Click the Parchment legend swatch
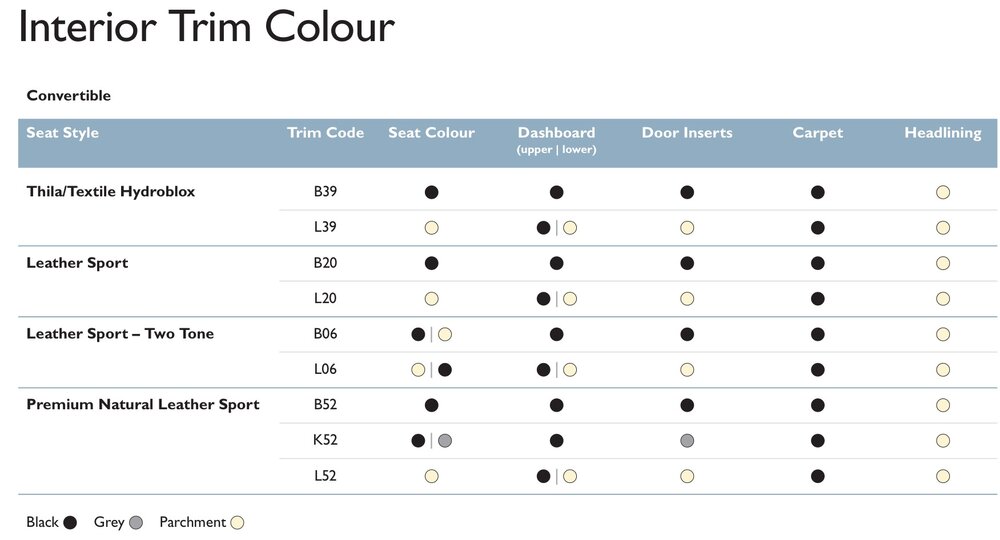Screen dimensions: 1000x540 237,523
